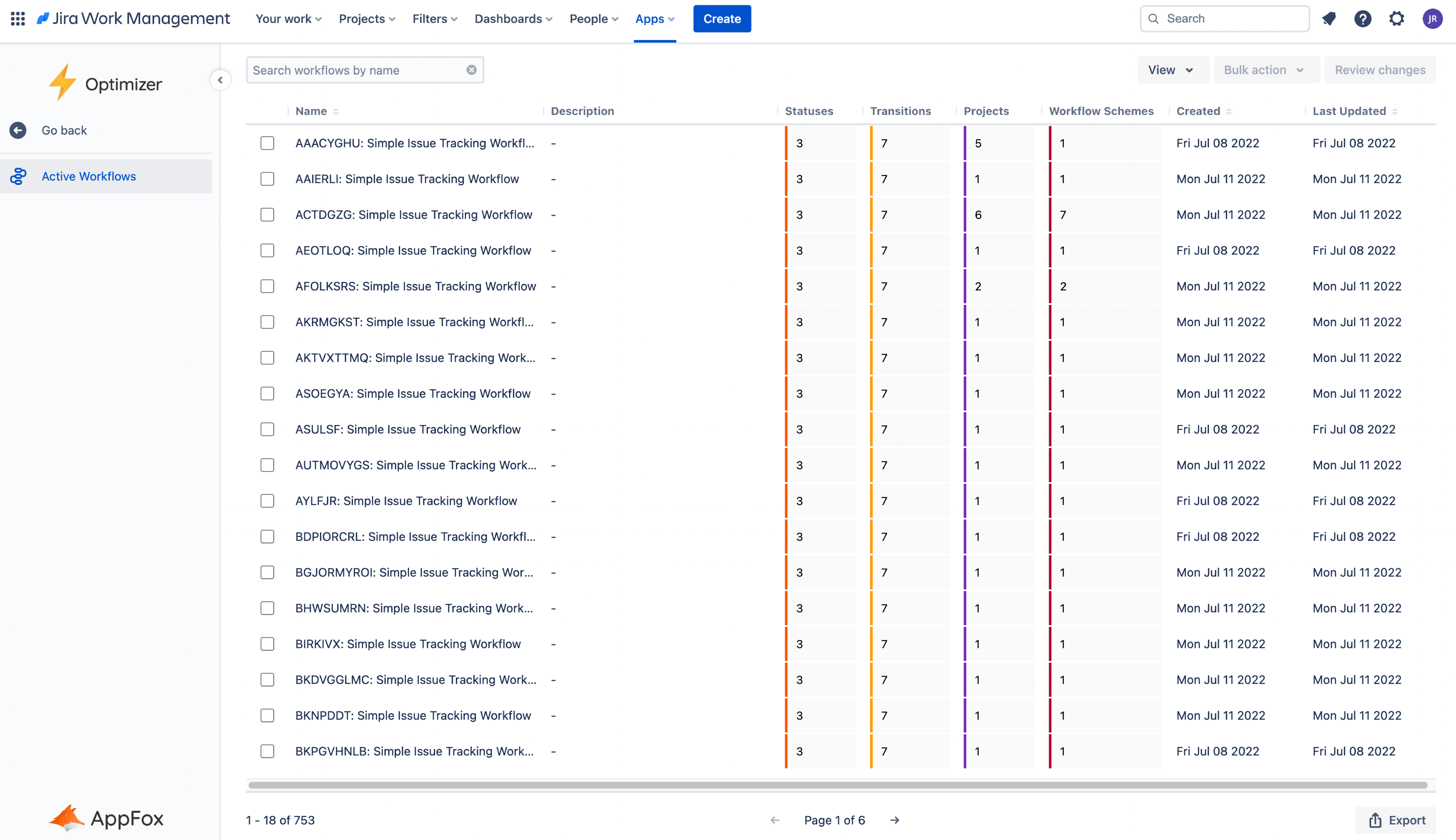
Task: Select Active Workflows in the sidebar
Action: click(x=88, y=176)
